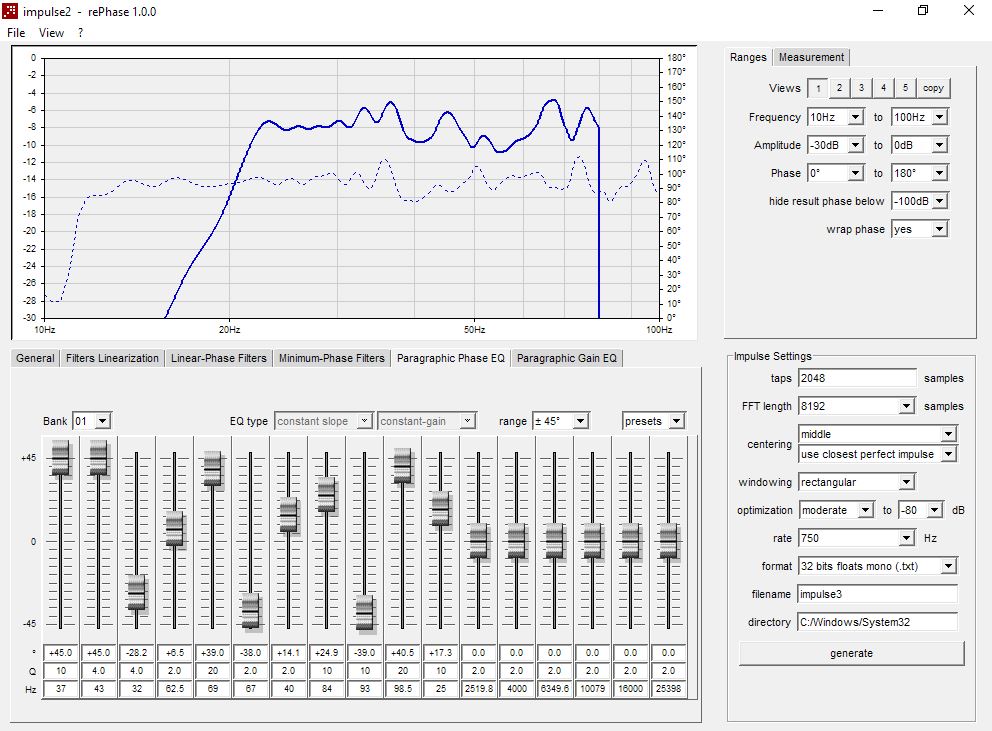Click the 32 Hz band slider handle
This screenshot has height=731, width=992.
137,593
